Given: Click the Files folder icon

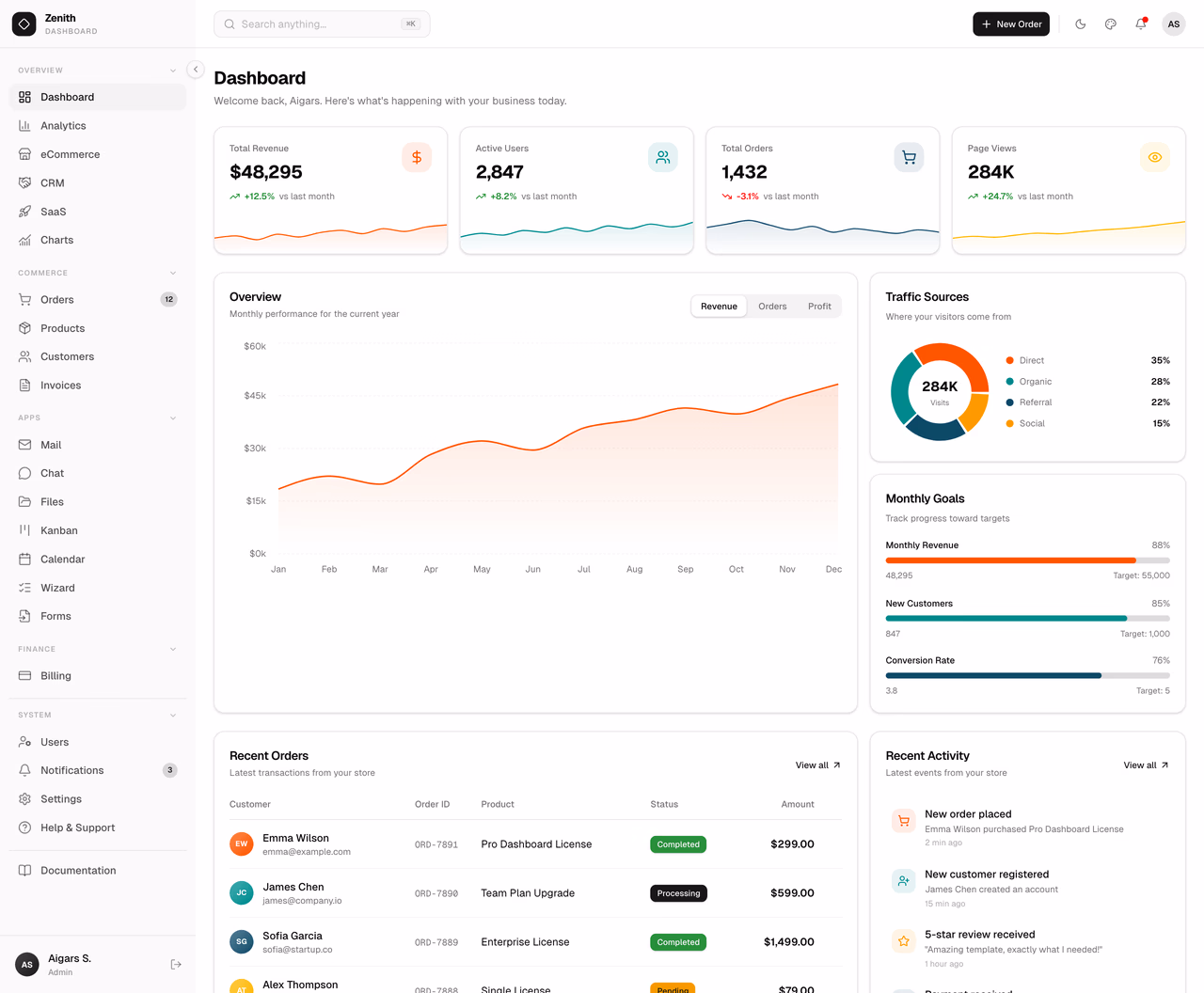Looking at the screenshot, I should point(25,502).
